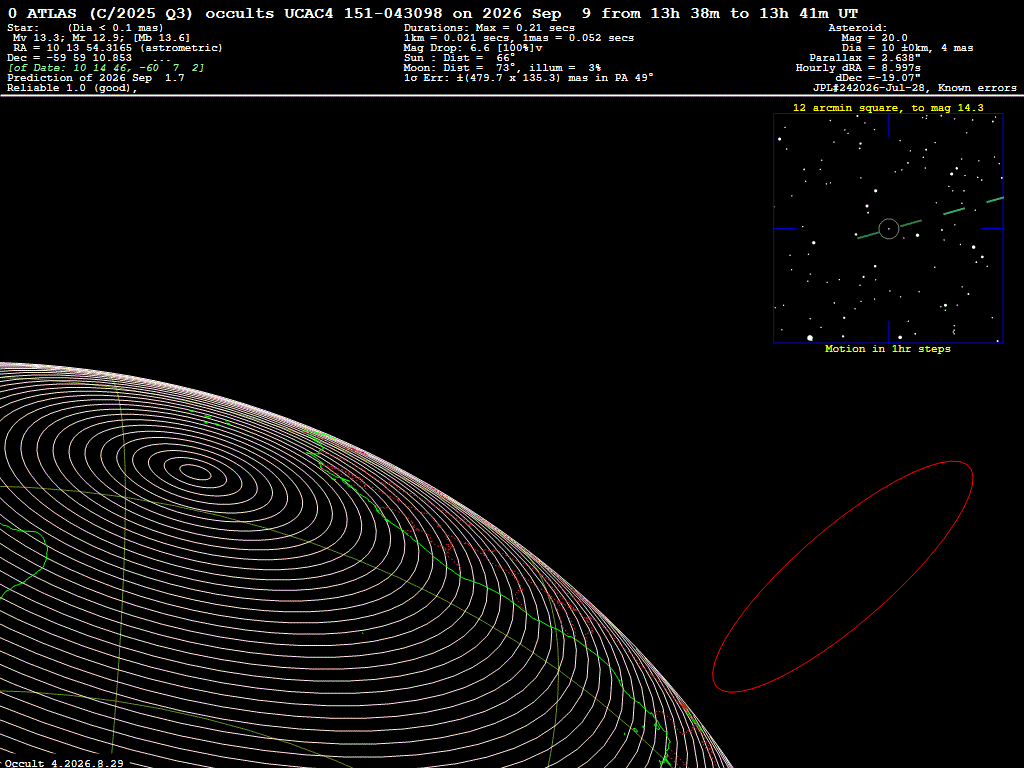The image size is (1024, 768).
Task: Click the Occult 4.2026.8.29 version label
Action: click(x=64, y=763)
